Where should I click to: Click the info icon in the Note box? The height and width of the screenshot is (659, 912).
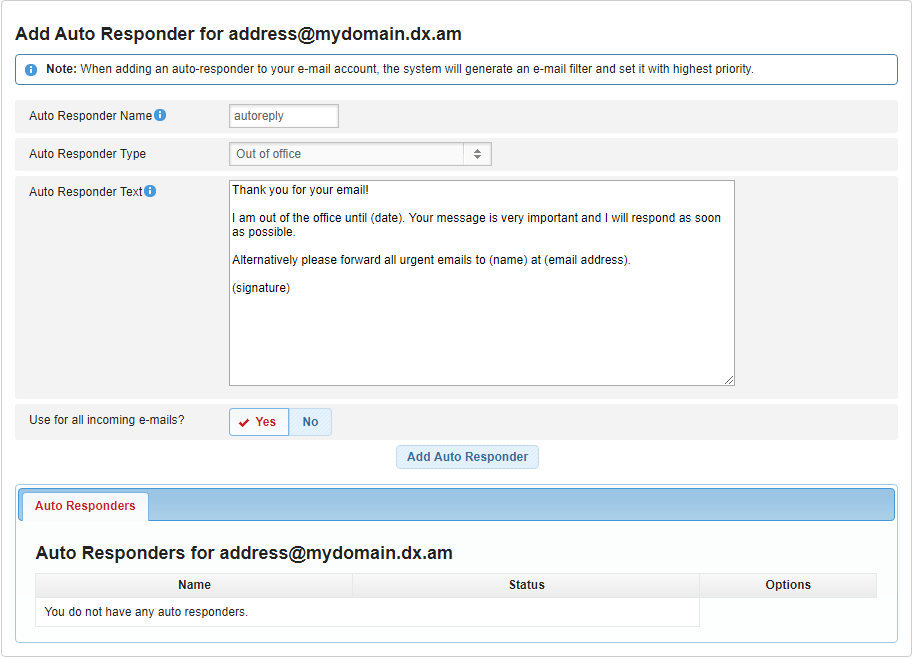[31, 70]
